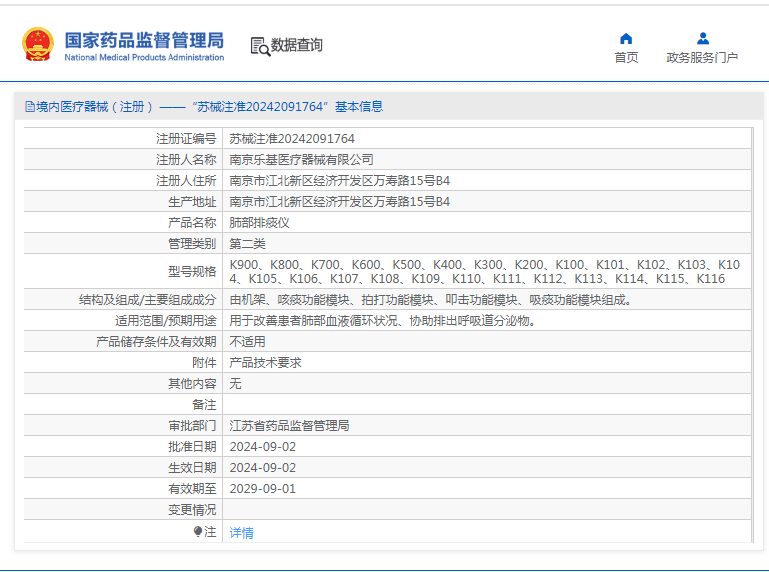
Task: Select 批准日期 value 2024-09-02
Action: [263, 447]
